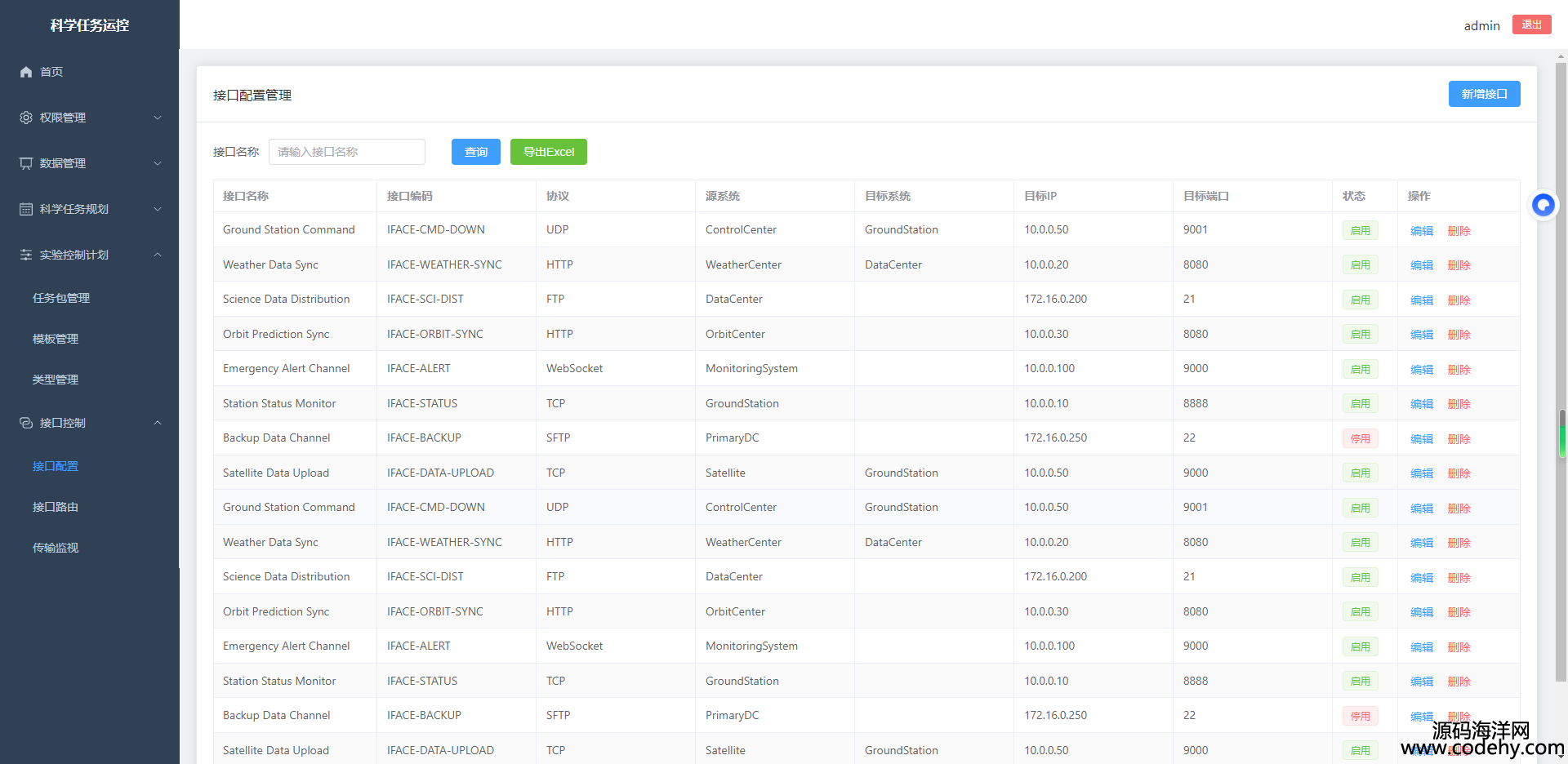Viewport: 1568px width, 764px height.
Task: Toggle 启用 status for first Emergency Alert Channel
Action: tap(1360, 369)
